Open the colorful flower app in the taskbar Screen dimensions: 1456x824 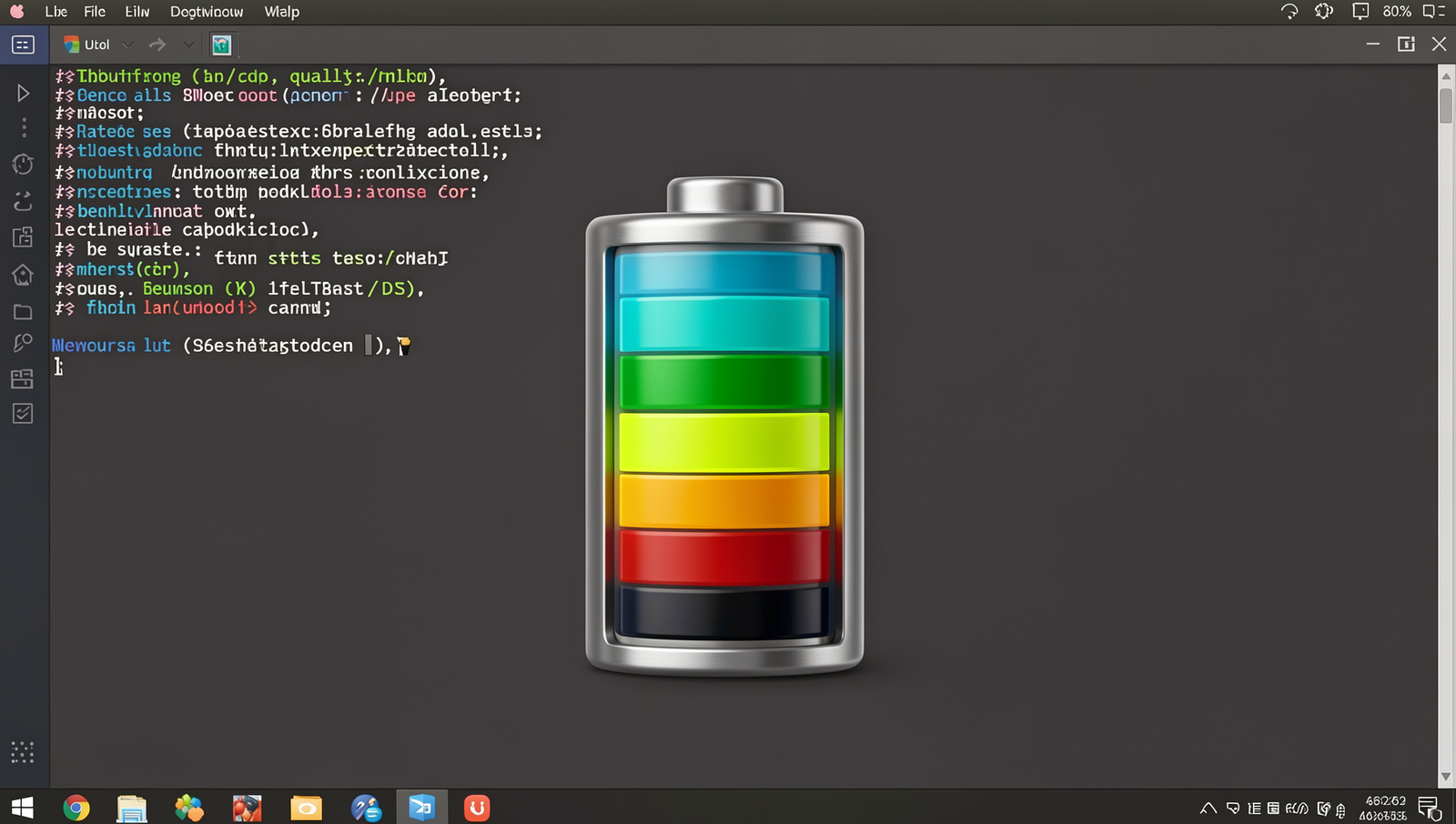coord(189,808)
